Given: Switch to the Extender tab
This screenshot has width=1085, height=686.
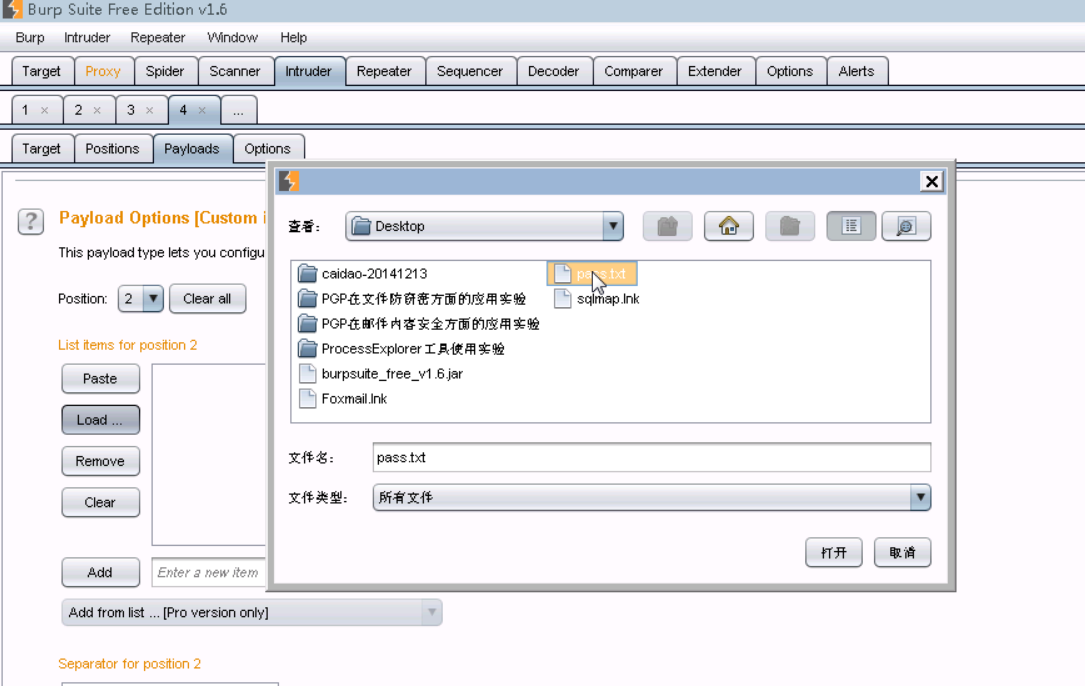Looking at the screenshot, I should [x=715, y=71].
